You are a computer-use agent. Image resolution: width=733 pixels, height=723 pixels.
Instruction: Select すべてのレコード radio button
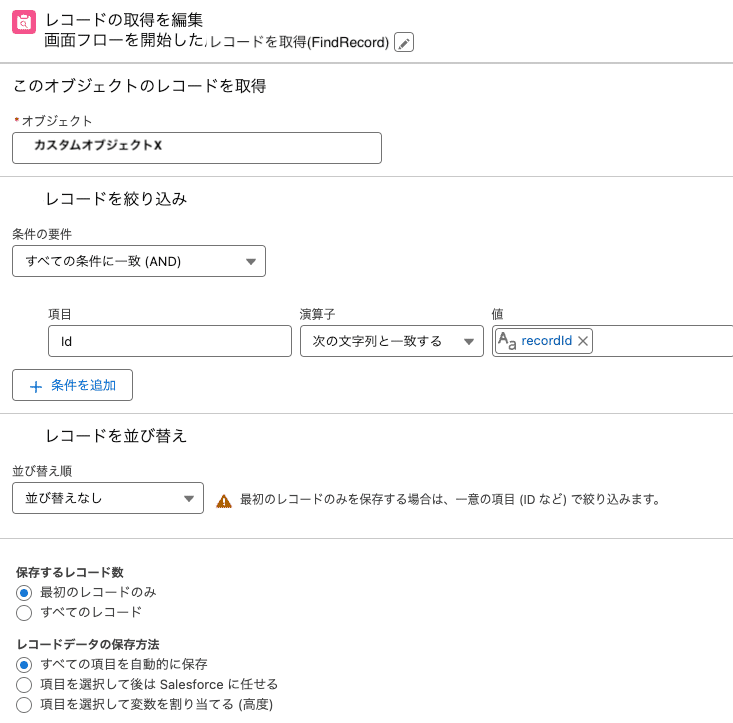pyautogui.click(x=24, y=613)
